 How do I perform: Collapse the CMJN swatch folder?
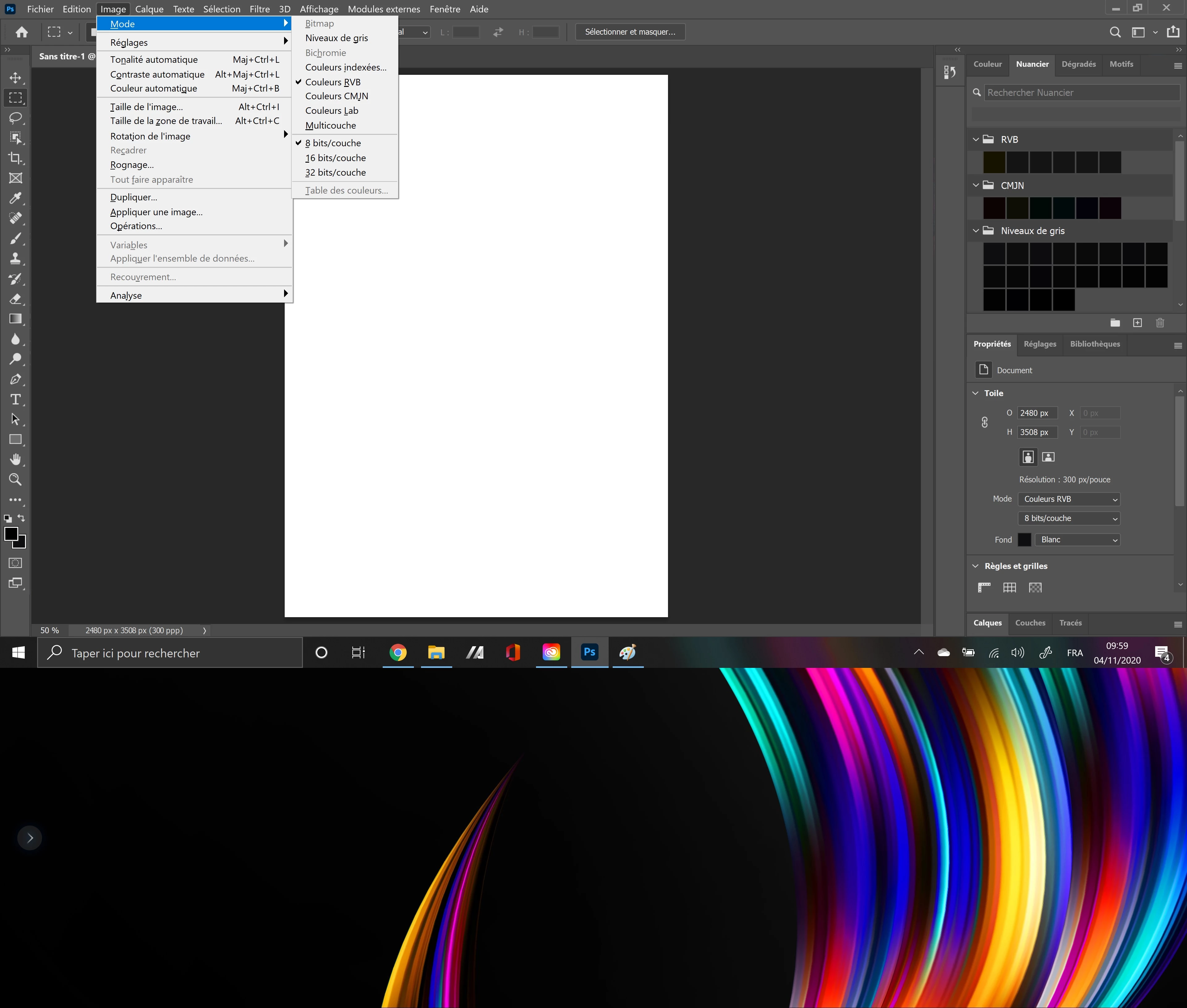click(976, 185)
